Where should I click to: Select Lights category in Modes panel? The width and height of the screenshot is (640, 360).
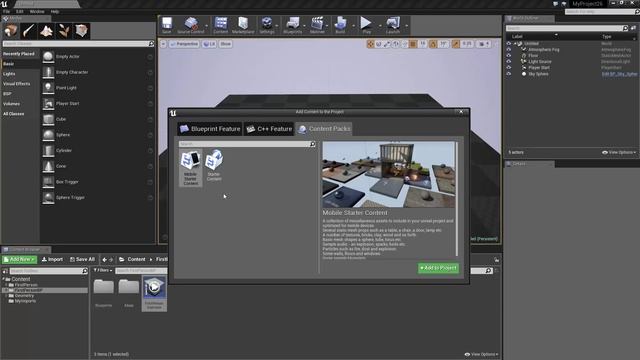click(9, 74)
